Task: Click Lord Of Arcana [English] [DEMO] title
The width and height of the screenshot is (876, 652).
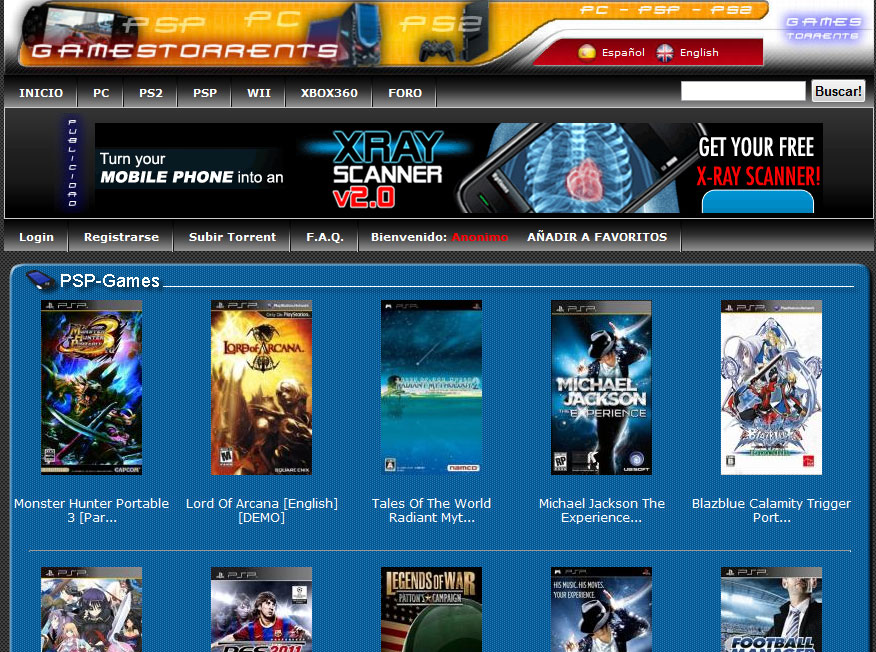Action: pyautogui.click(x=261, y=510)
